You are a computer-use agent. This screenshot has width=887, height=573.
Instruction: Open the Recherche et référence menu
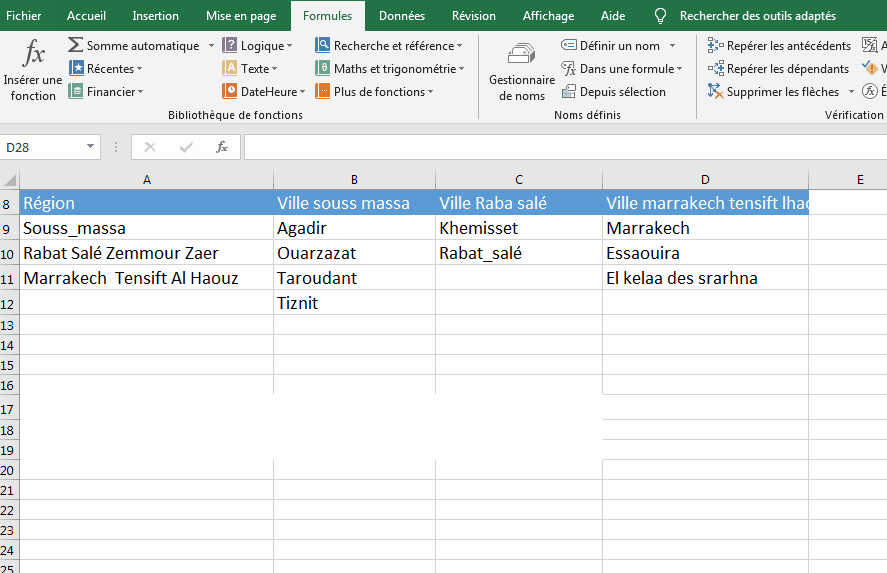(389, 45)
